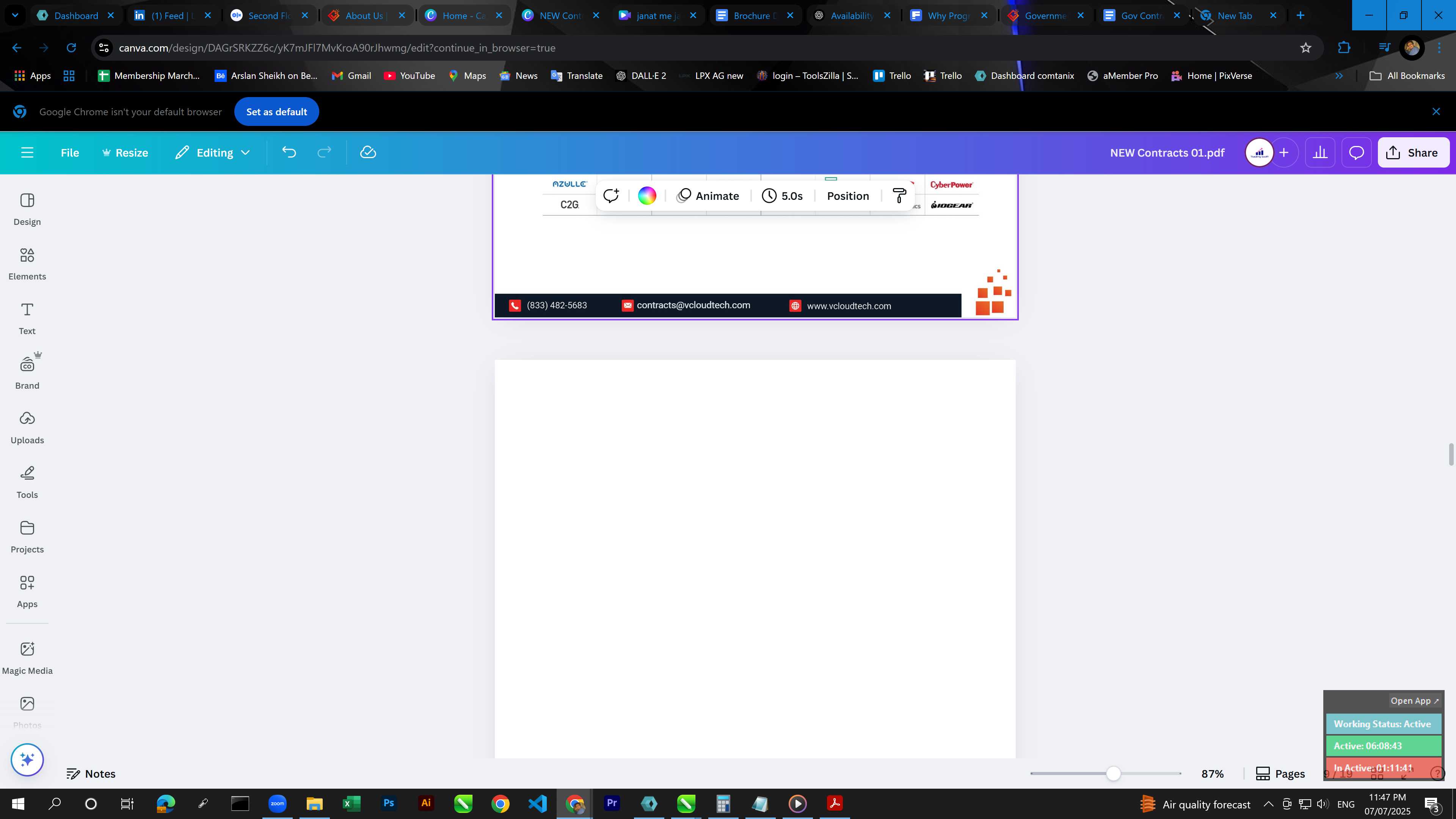Set page duration 5.0s
1456x819 pixels.
pos(782,196)
